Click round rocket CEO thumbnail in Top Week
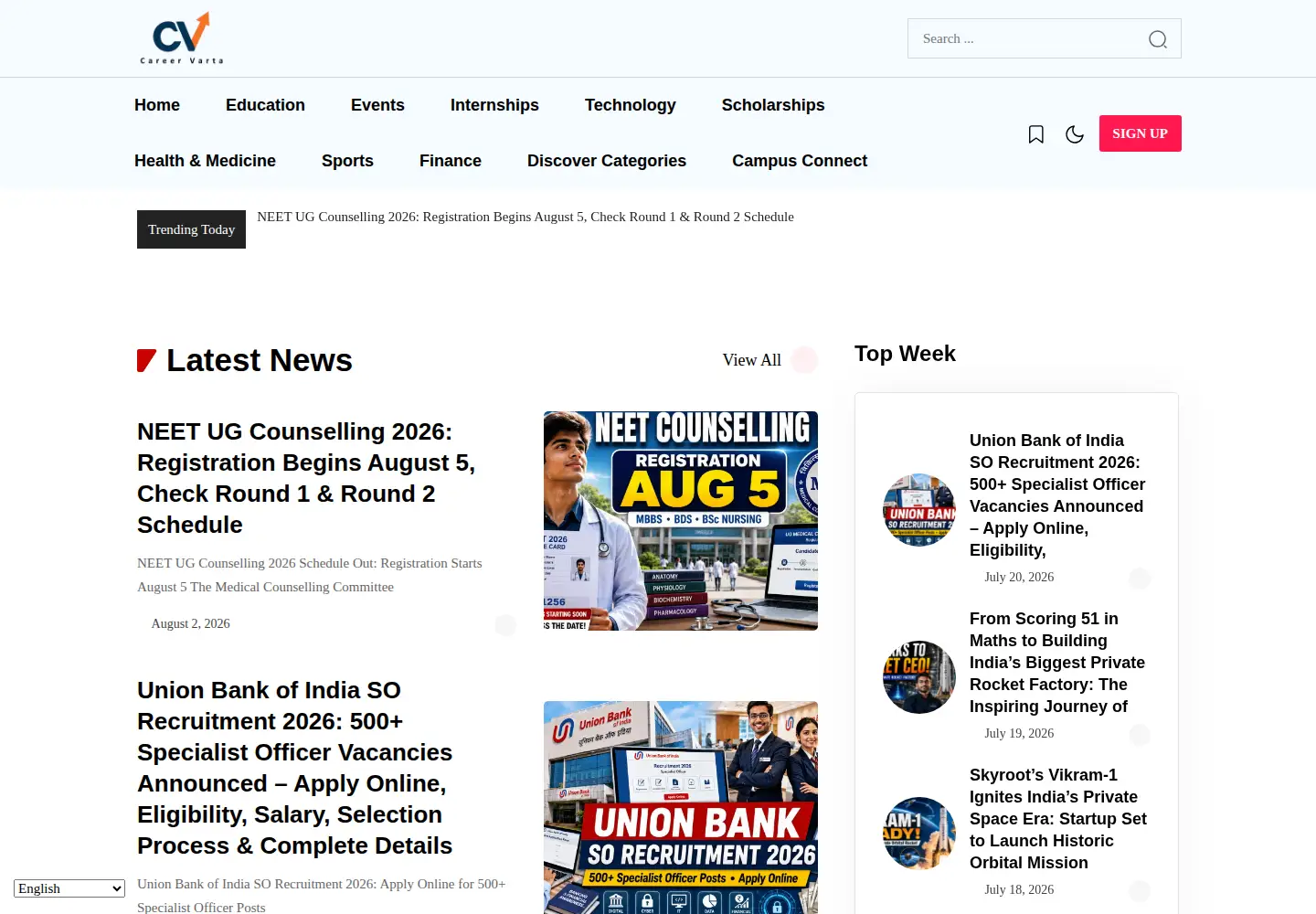 click(x=919, y=677)
